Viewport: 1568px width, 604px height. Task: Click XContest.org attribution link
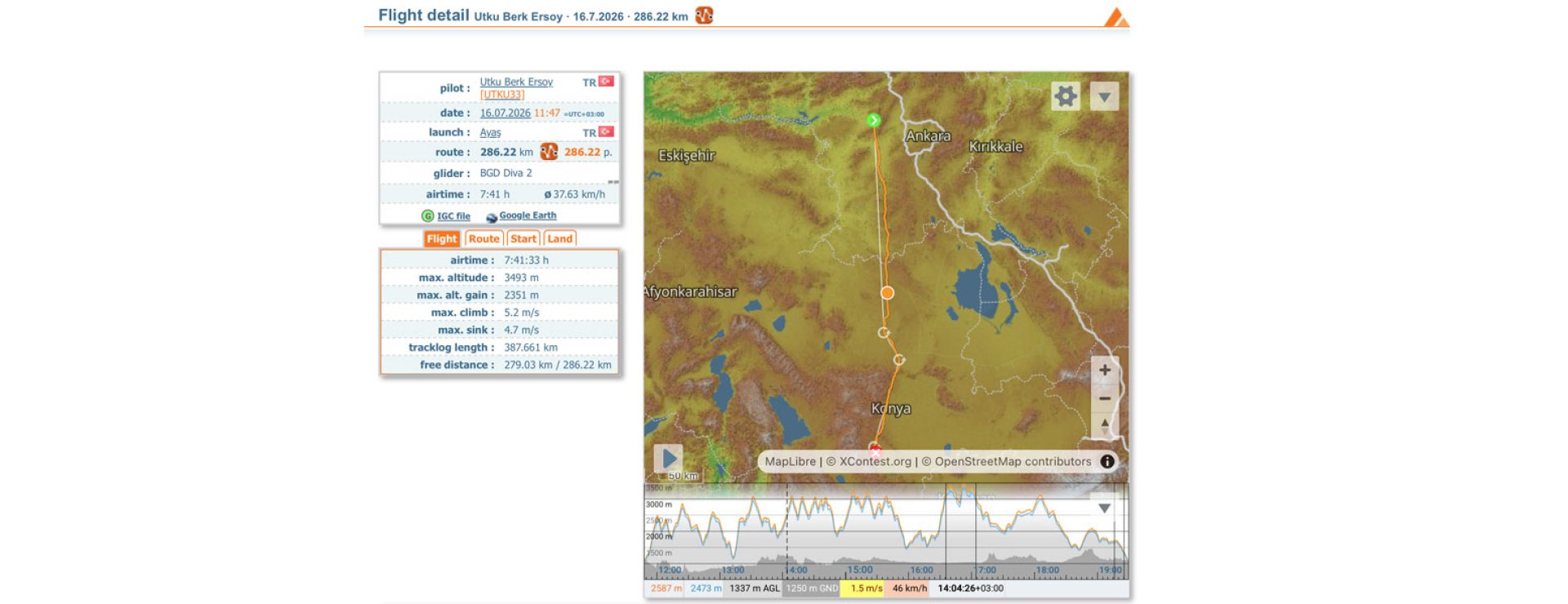[875, 461]
